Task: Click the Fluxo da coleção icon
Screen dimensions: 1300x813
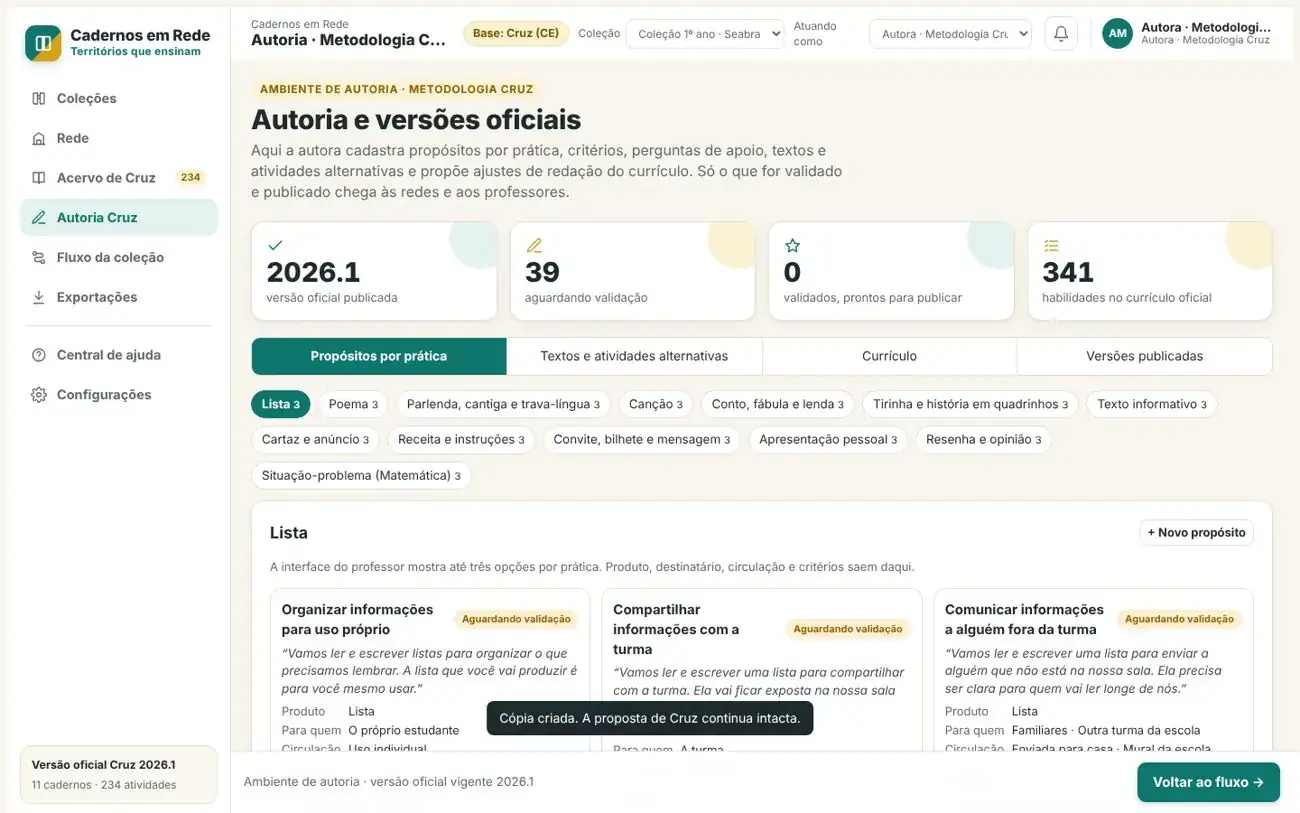Action: [x=39, y=257]
